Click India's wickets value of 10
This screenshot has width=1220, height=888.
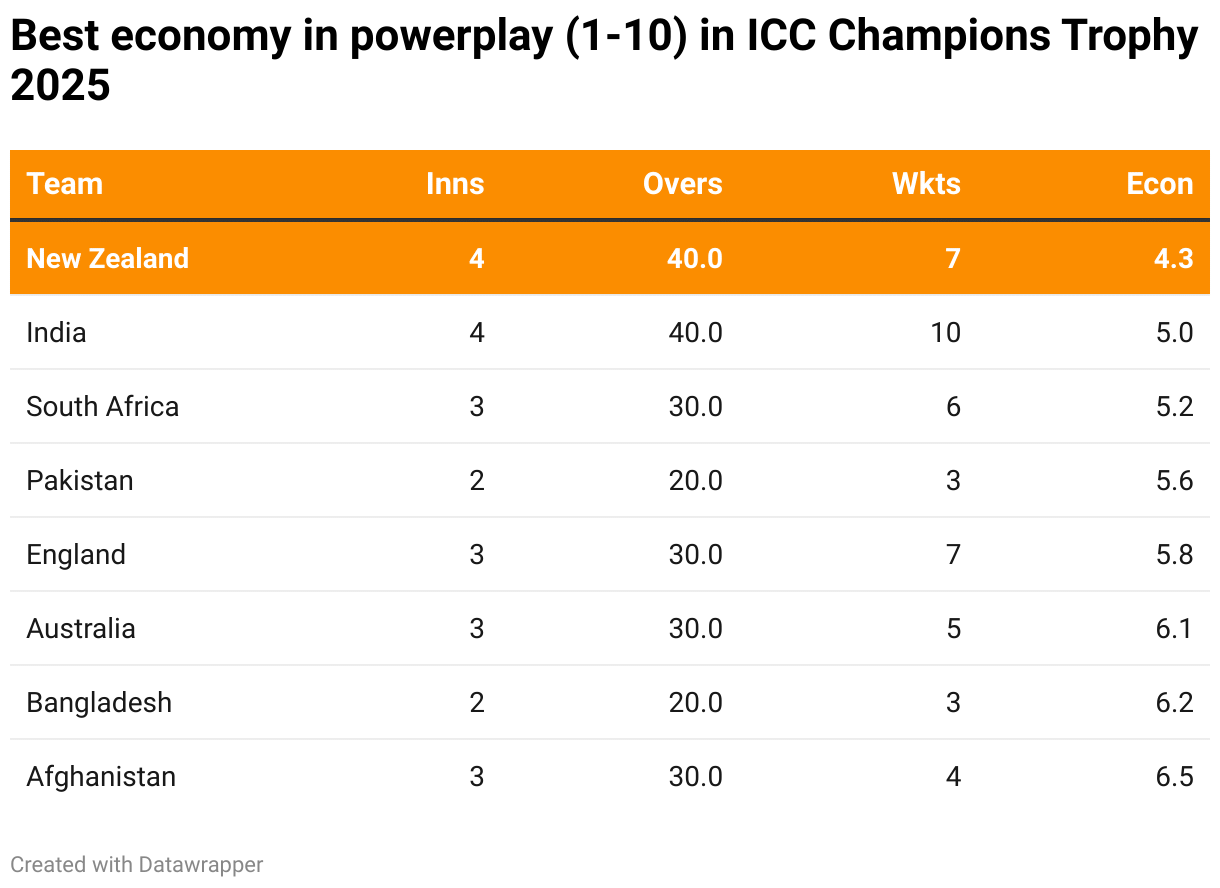tap(945, 332)
